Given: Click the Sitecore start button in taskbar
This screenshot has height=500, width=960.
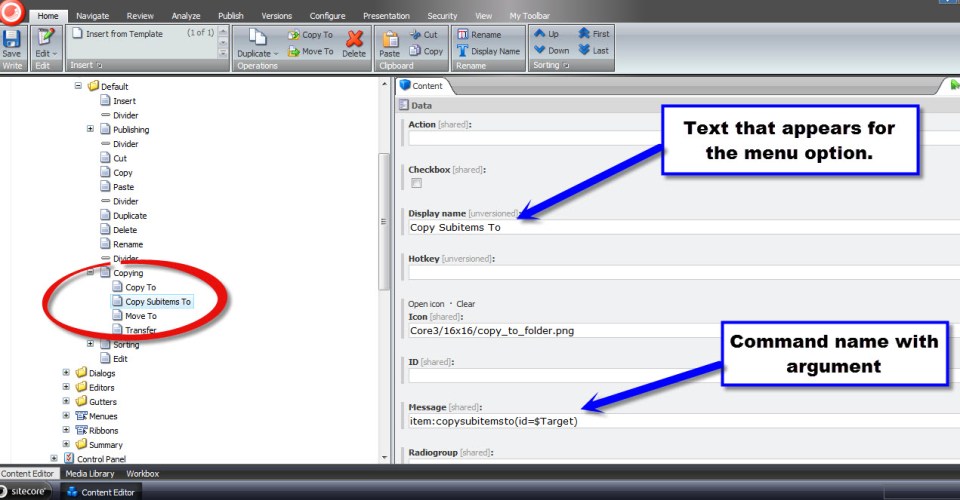Looking at the screenshot, I should pyautogui.click(x=24, y=491).
